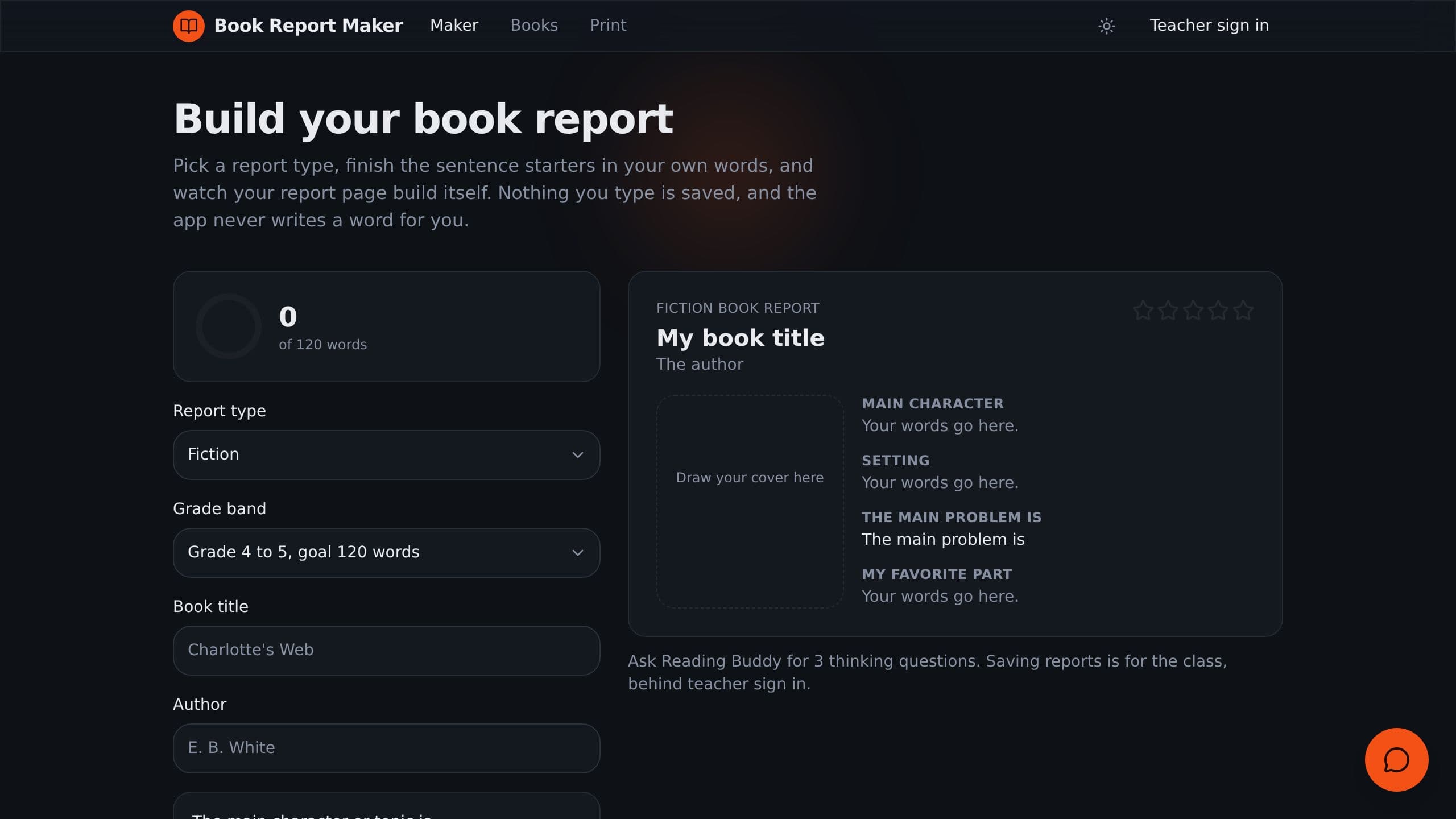Click the Book Report Maker brand name
Image resolution: width=1456 pixels, height=819 pixels.
click(308, 26)
